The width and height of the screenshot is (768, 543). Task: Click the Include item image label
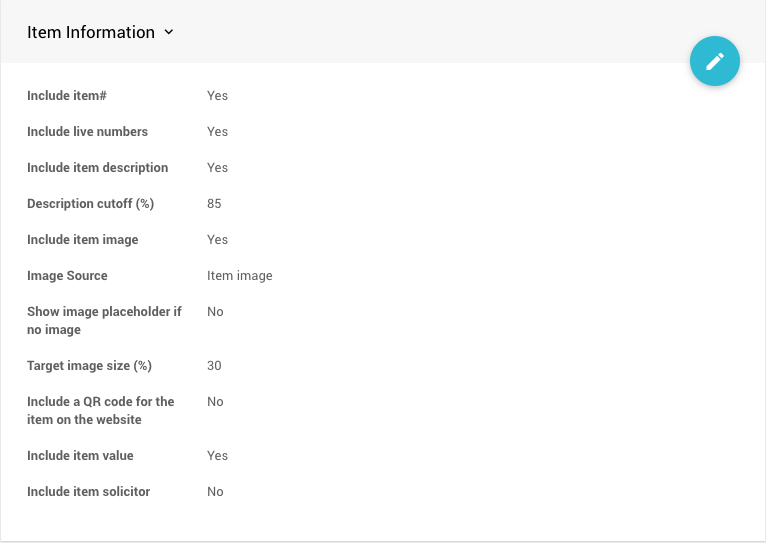83,240
